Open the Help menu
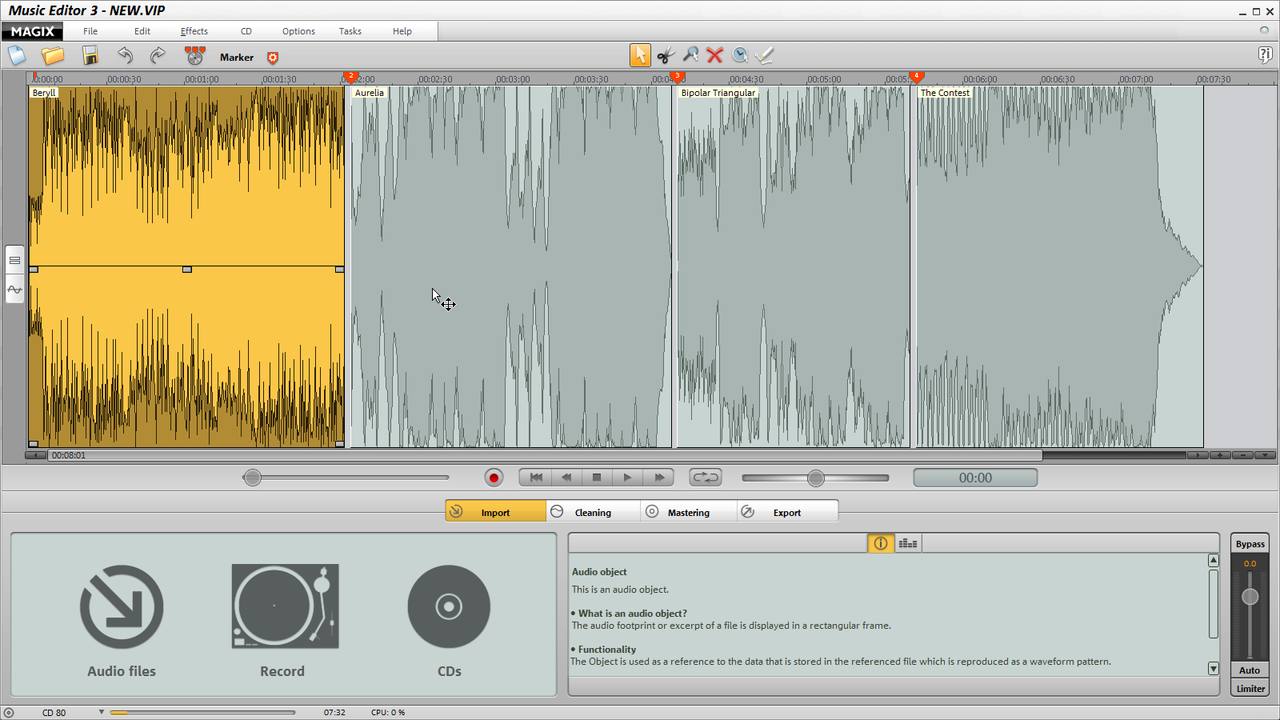1280x720 pixels. pyautogui.click(x=402, y=31)
